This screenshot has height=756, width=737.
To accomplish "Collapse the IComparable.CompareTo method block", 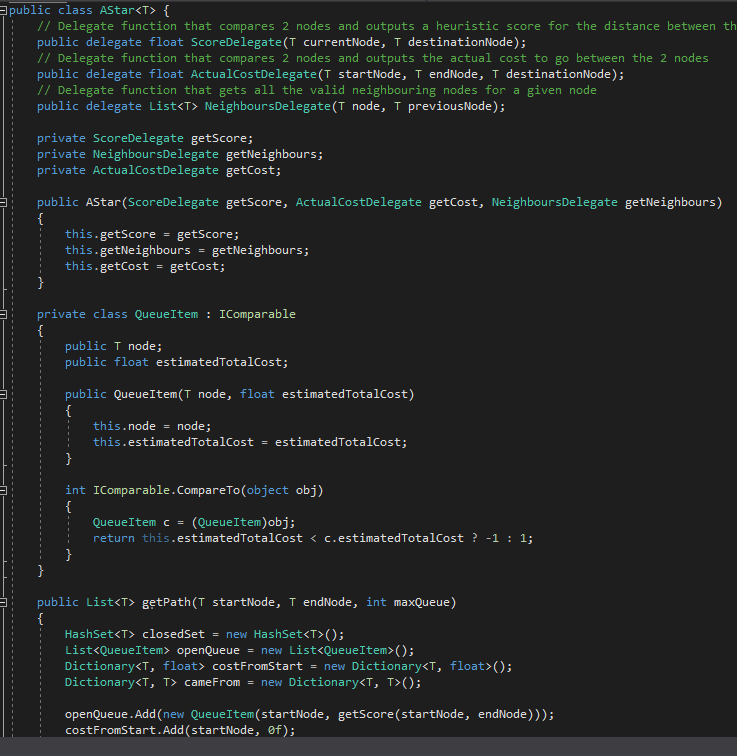I will [3, 490].
